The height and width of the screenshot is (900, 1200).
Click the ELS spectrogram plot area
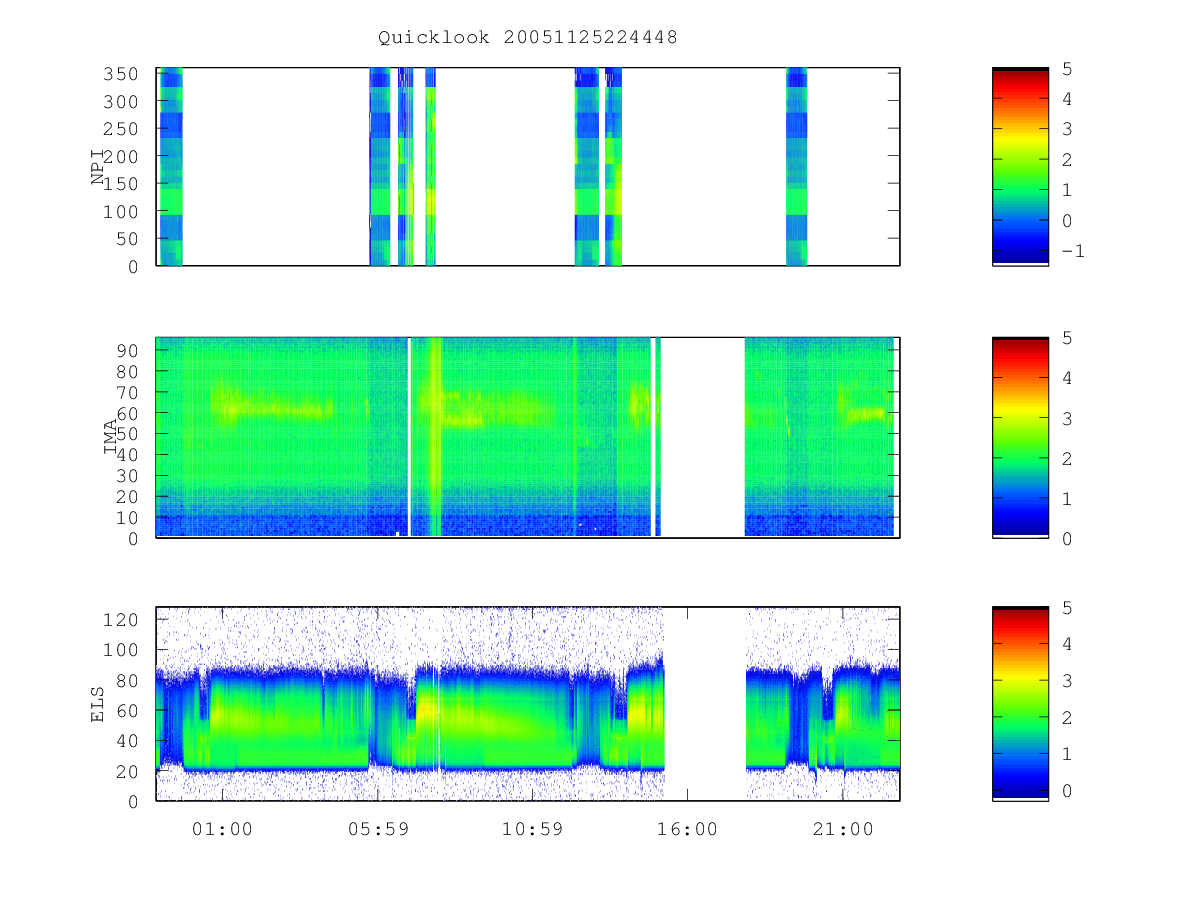point(528,704)
